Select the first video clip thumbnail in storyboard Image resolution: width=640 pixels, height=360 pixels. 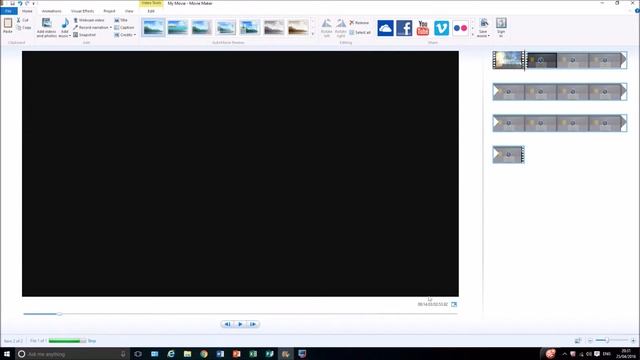pos(509,60)
